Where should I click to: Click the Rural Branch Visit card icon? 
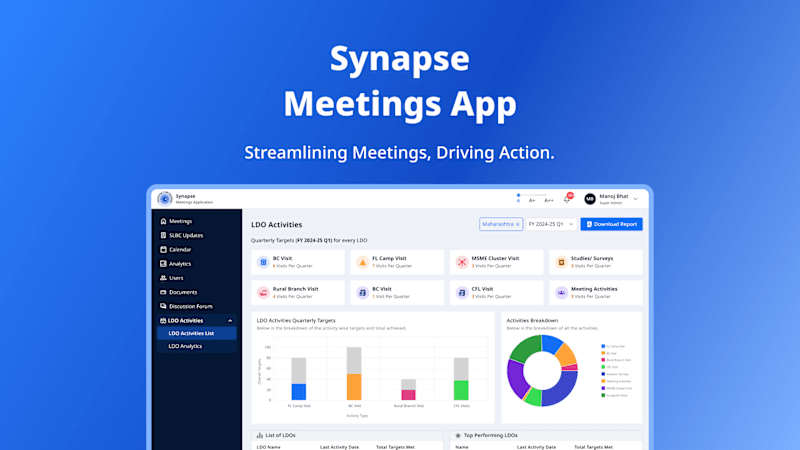tap(263, 293)
